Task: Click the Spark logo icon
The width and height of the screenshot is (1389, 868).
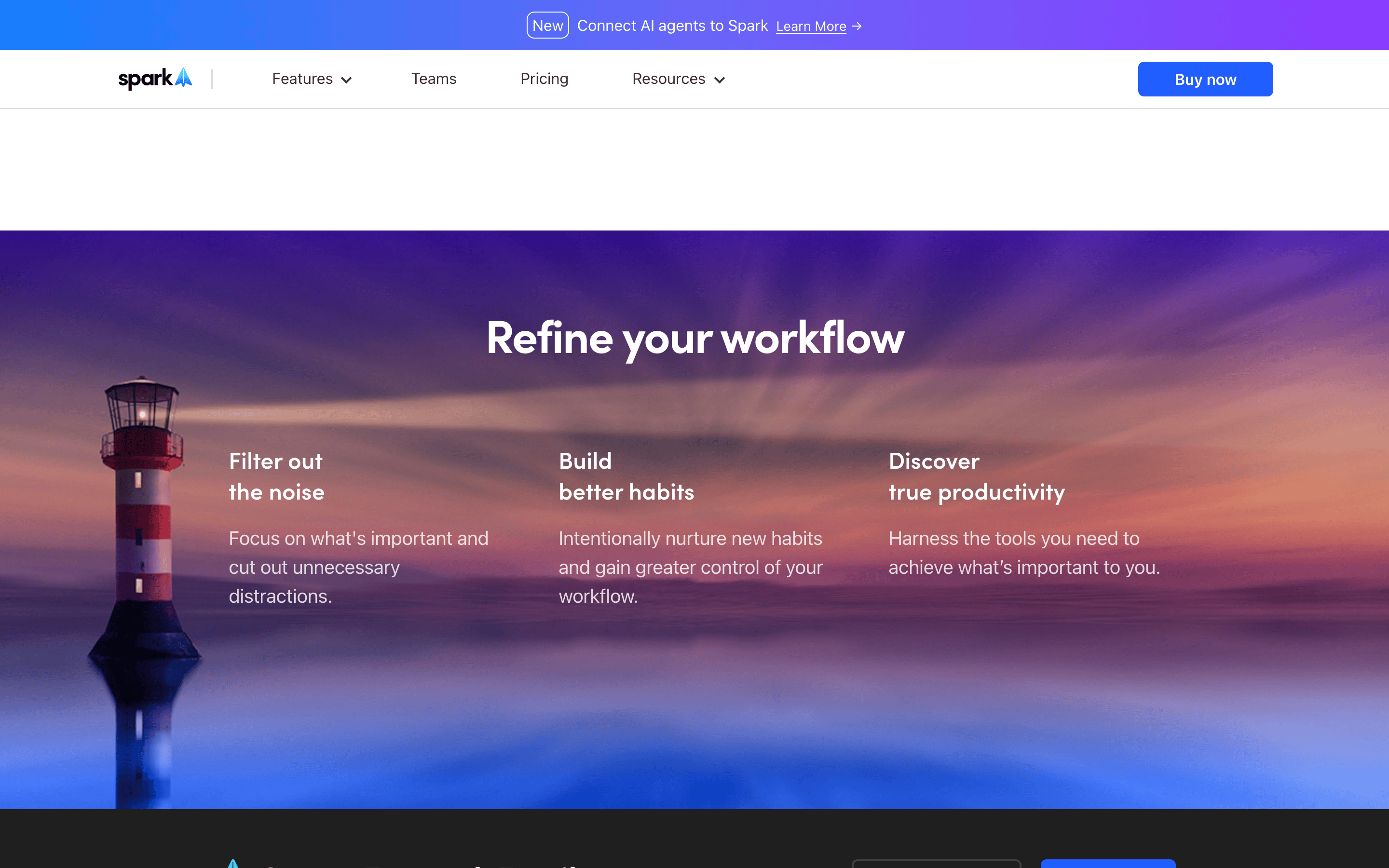Action: (155, 79)
